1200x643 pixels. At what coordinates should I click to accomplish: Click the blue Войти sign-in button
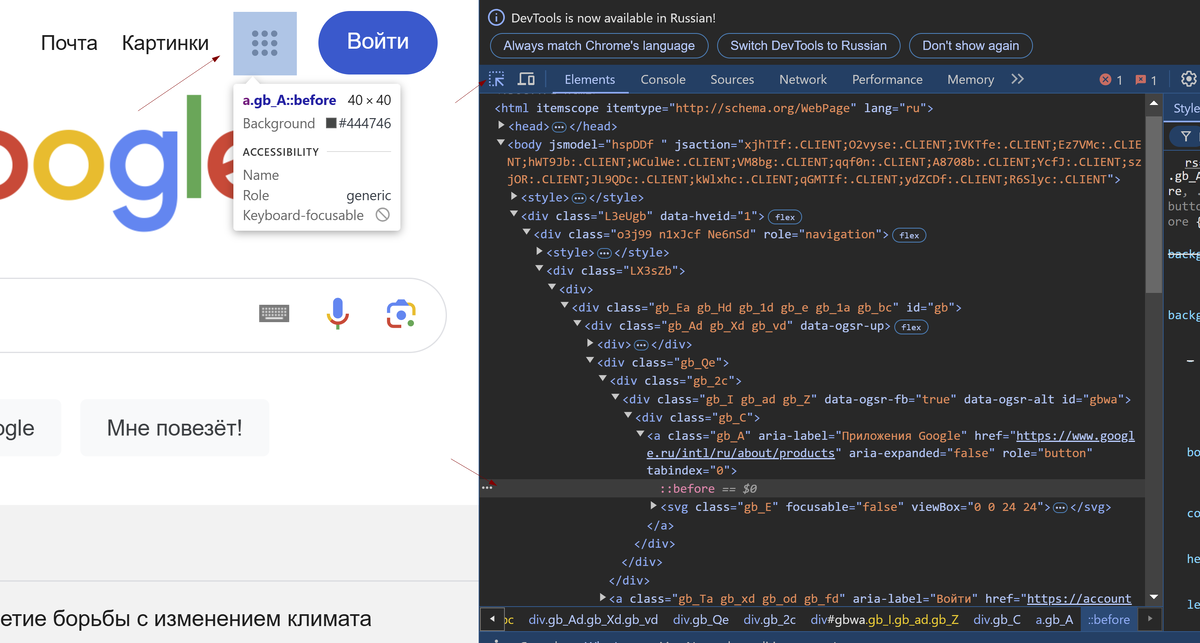[378, 43]
